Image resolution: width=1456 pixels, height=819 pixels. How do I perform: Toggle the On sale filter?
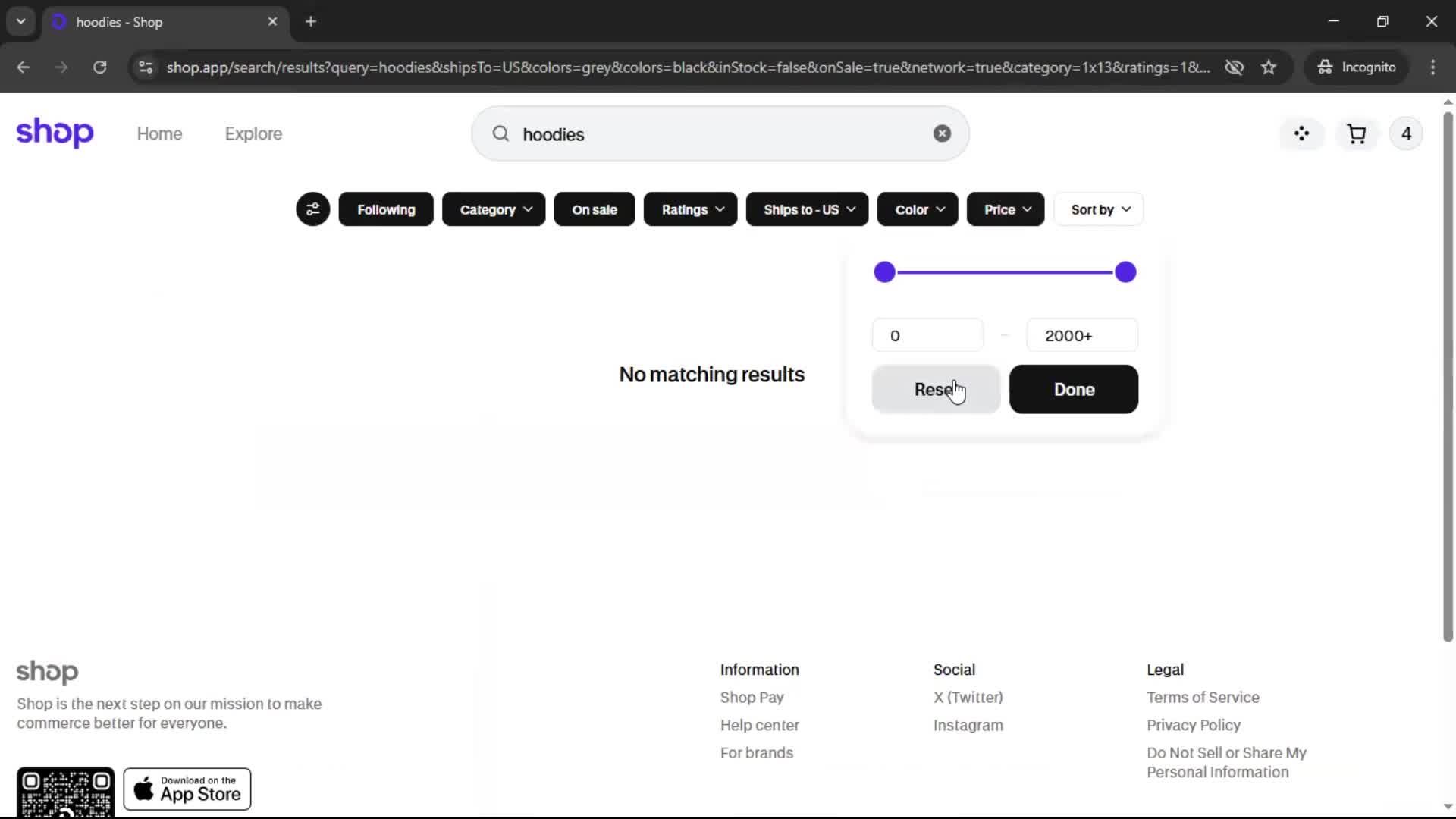[594, 209]
